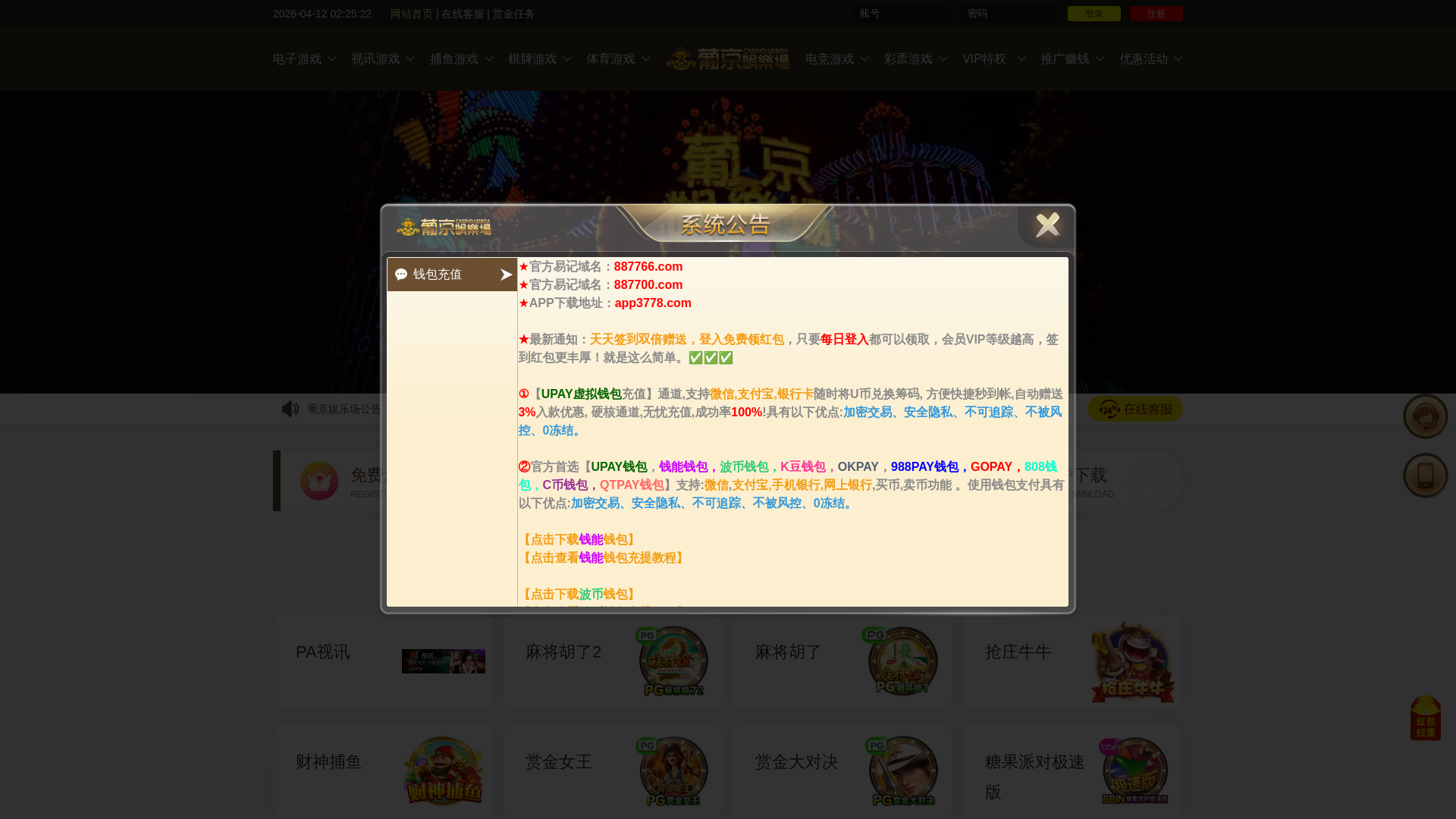
Task: Click the 麻将胡了 PG game icon
Action: (901, 661)
